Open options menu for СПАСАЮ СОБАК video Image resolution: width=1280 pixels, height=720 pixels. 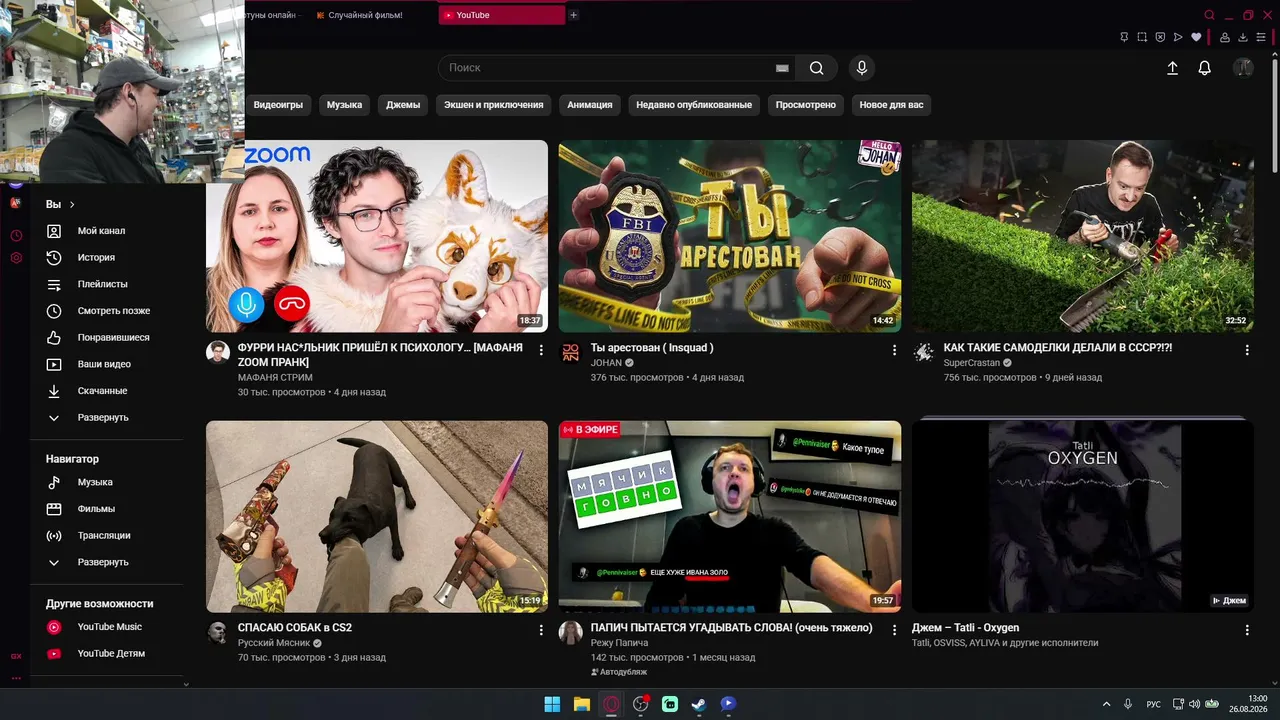click(x=541, y=630)
